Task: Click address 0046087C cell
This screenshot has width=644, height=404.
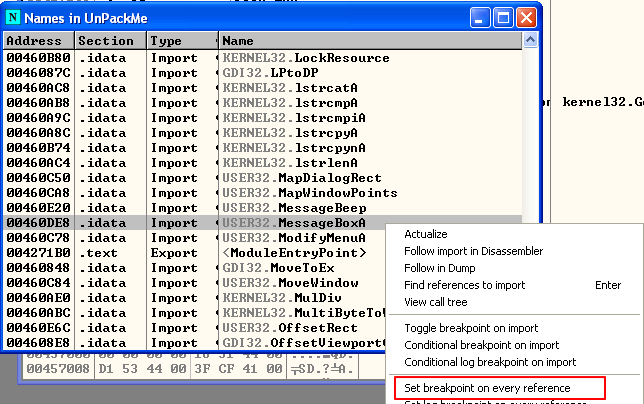Action: (39, 73)
